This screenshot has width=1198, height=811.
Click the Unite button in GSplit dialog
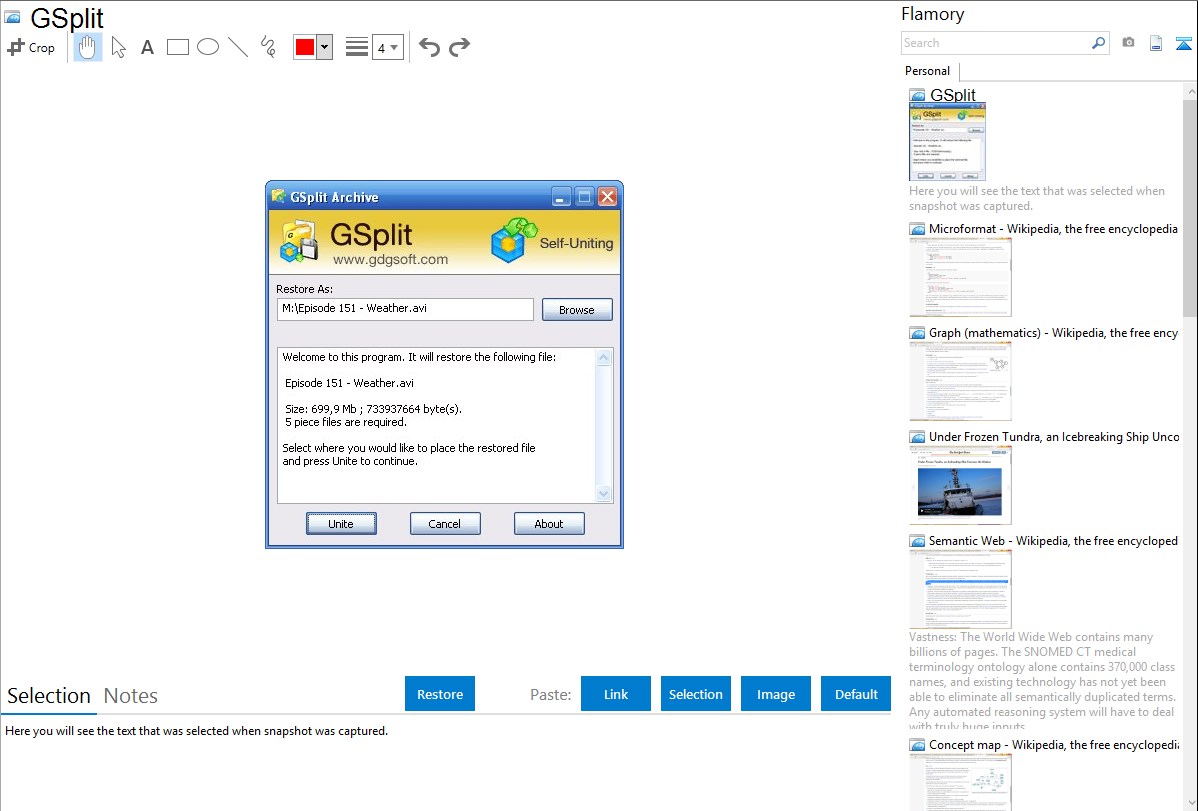(341, 524)
